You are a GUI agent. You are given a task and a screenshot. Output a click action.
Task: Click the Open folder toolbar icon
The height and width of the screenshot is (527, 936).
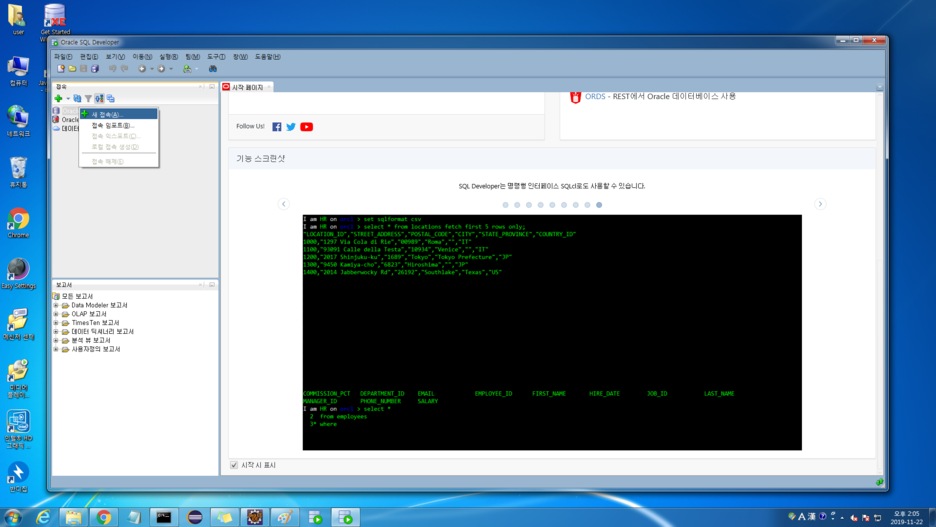pyautogui.click(x=72, y=69)
